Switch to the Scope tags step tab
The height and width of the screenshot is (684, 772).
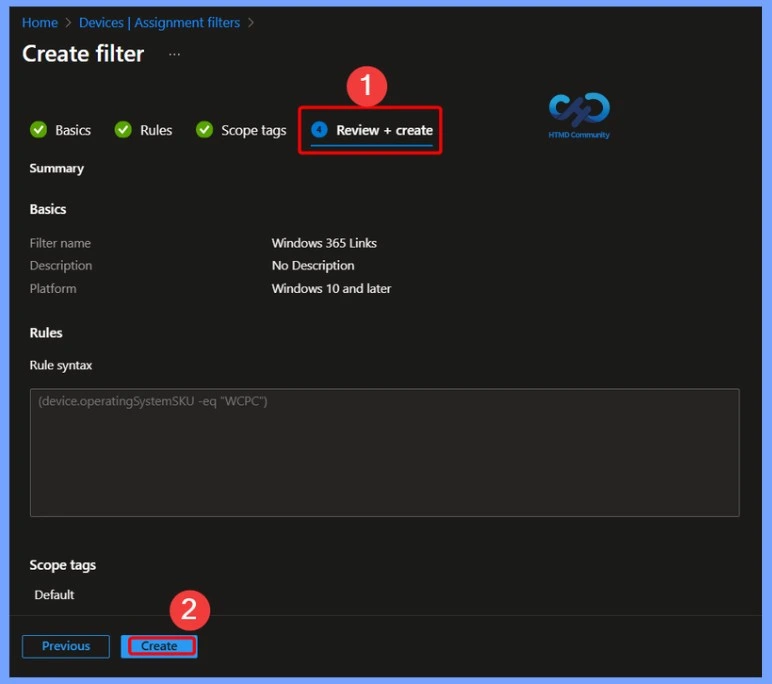pyautogui.click(x=254, y=130)
